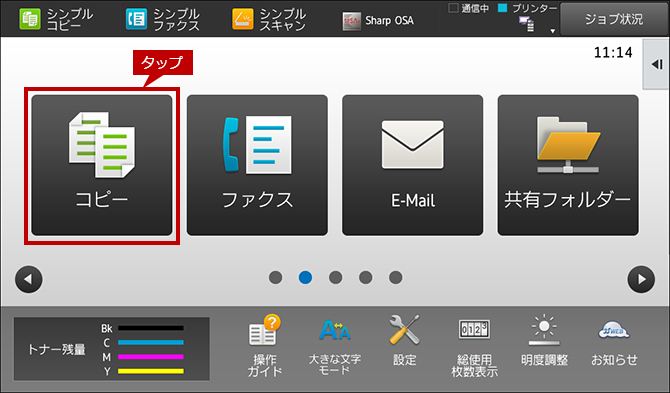Click the ジョブ状況 job status button

click(614, 19)
